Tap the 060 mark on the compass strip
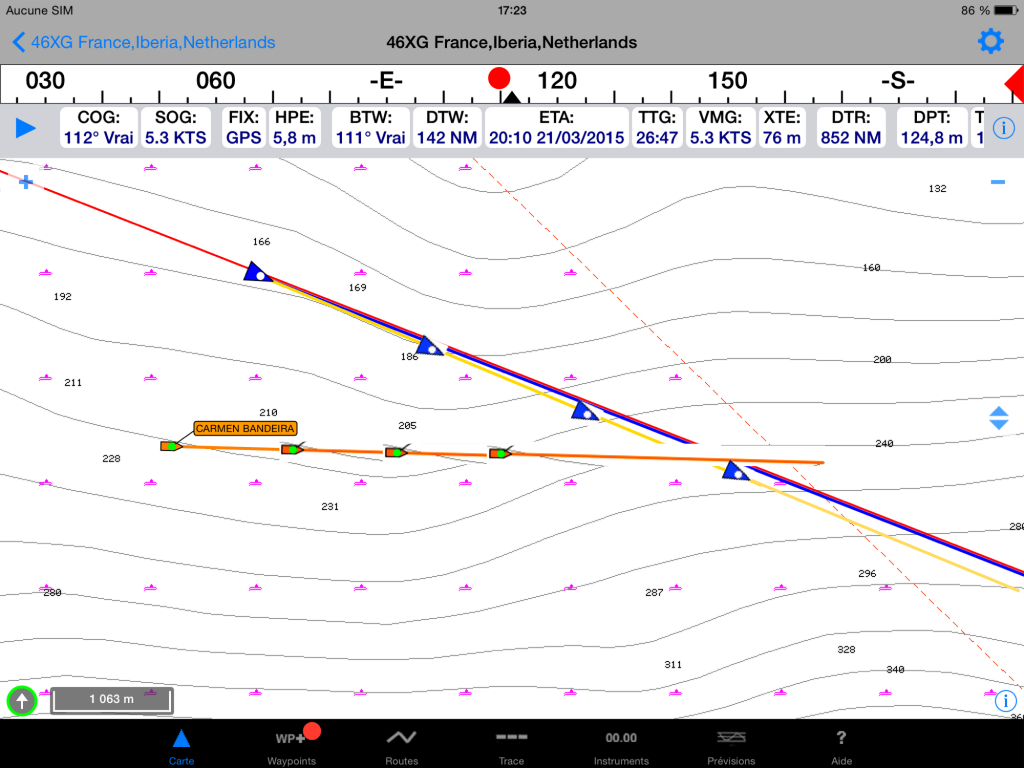This screenshot has height=768, width=1024. pos(216,81)
